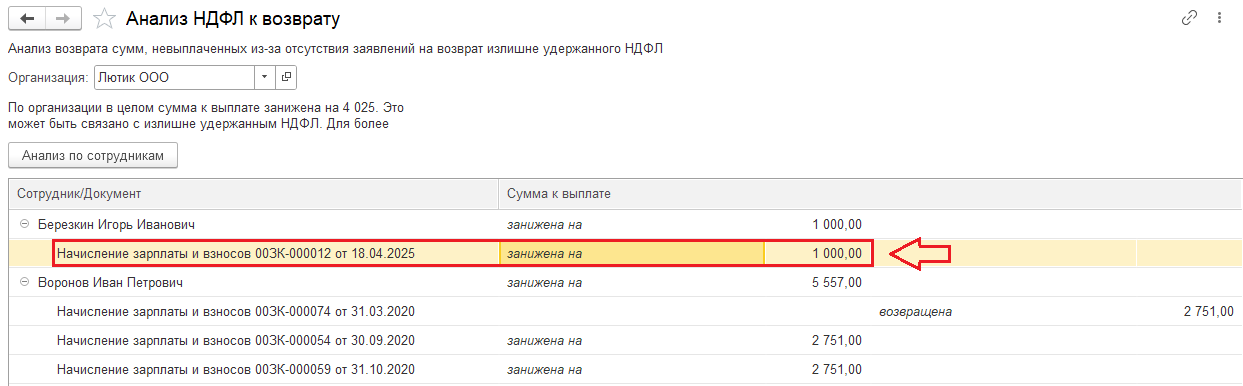Open the three-dot more actions menu
The width and height of the screenshot is (1243, 386).
click(1219, 18)
